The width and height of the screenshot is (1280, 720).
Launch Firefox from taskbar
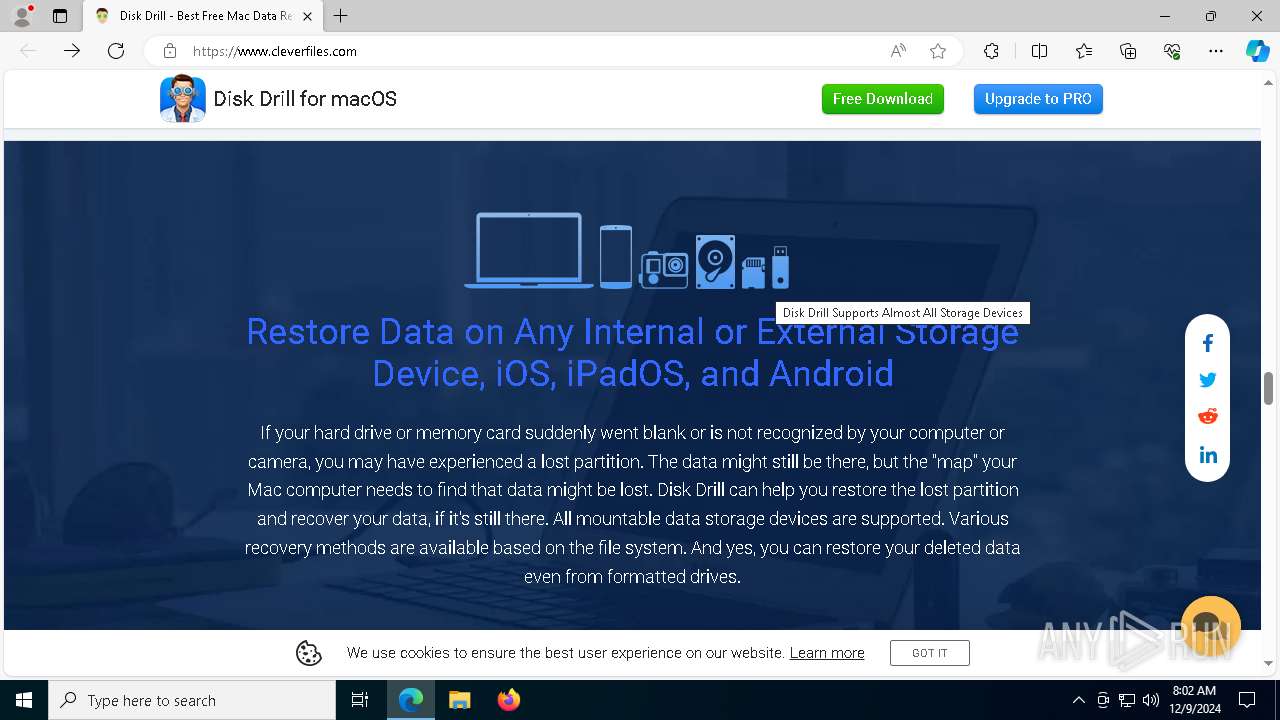click(509, 700)
